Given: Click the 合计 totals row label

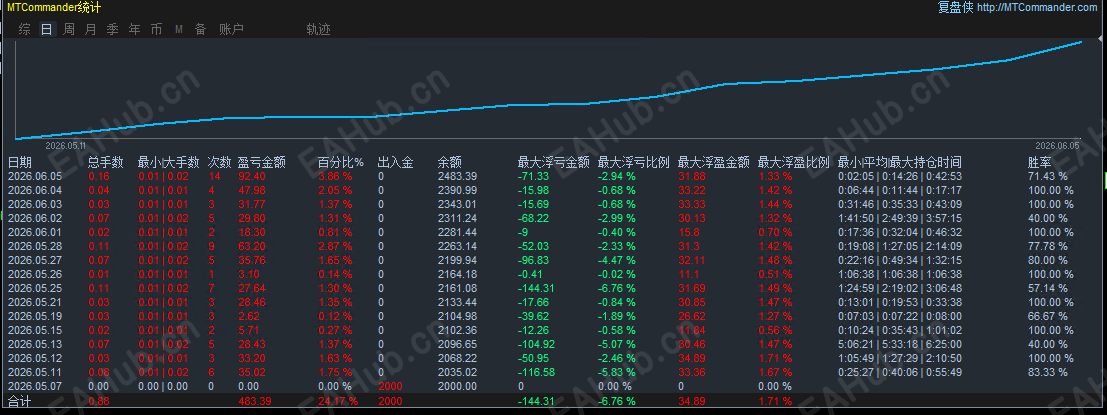Looking at the screenshot, I should [20, 402].
